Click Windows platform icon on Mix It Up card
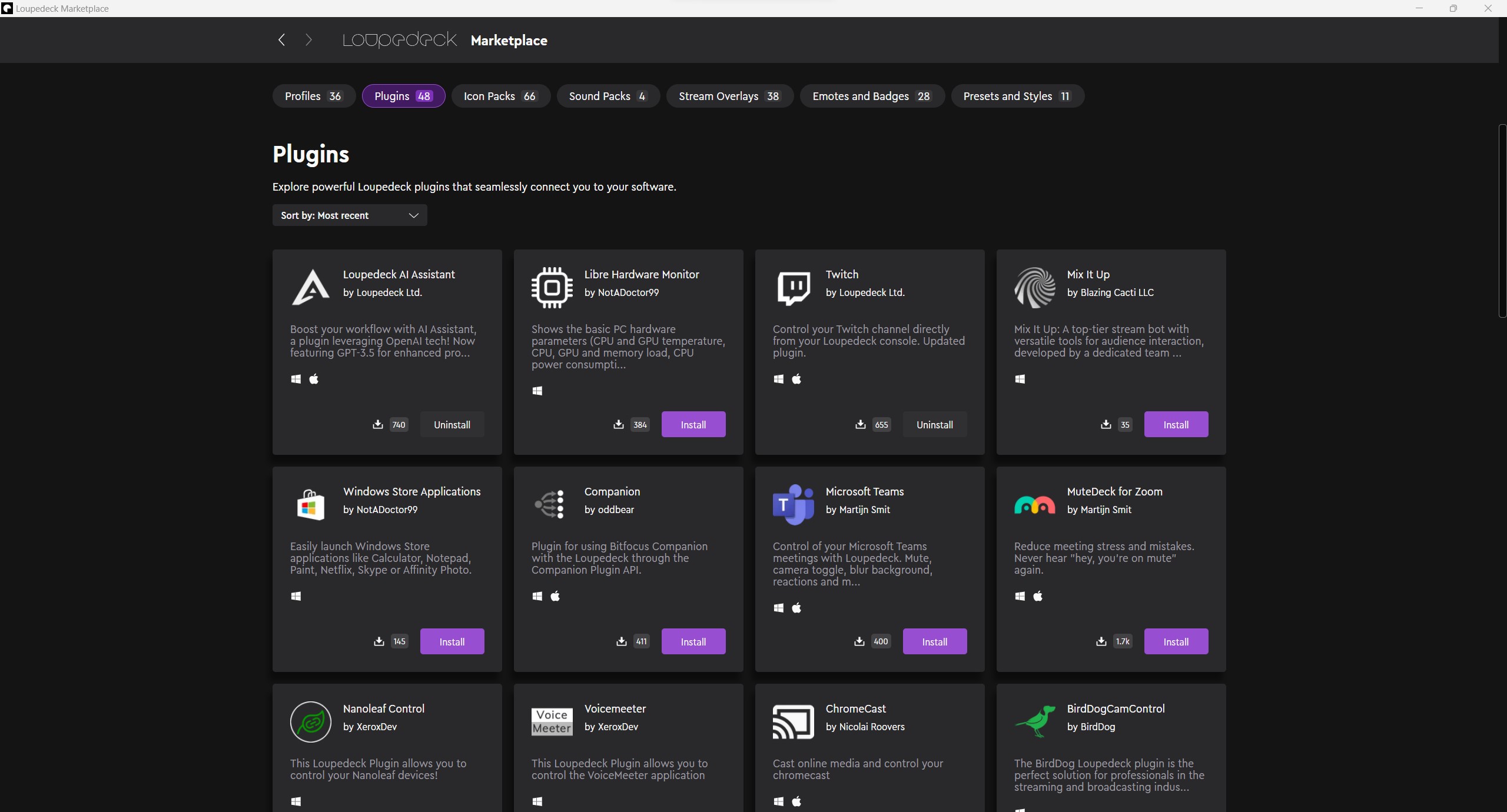 pyautogui.click(x=1020, y=379)
